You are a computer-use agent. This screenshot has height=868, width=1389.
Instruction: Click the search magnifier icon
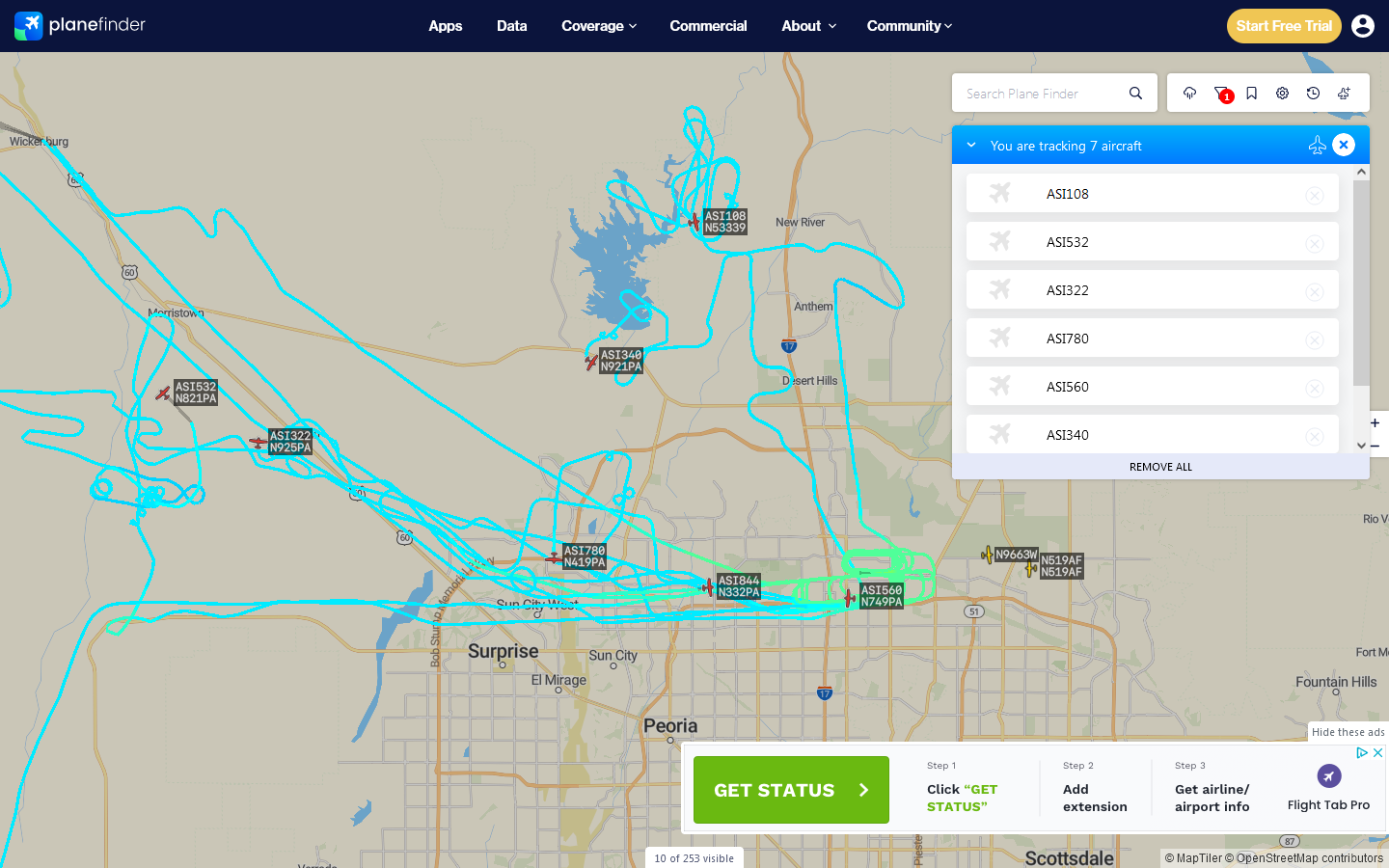1135,94
